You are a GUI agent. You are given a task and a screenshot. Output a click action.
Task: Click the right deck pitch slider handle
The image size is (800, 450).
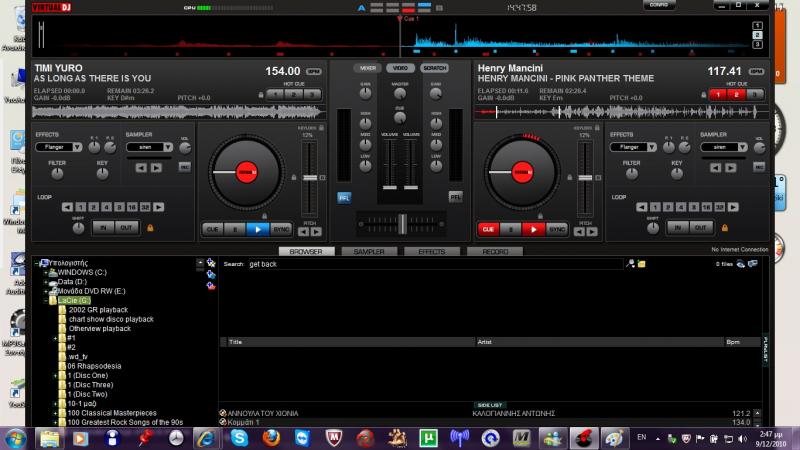click(585, 178)
